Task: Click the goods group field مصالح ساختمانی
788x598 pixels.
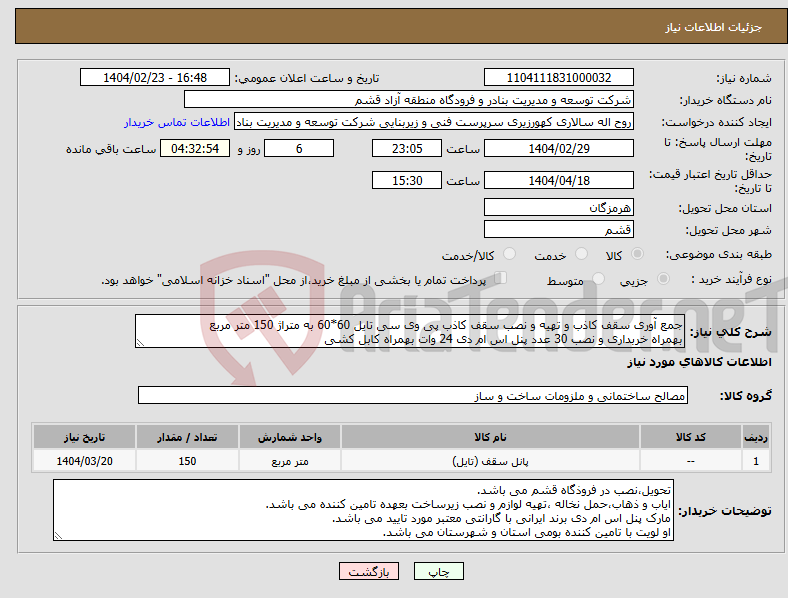Action: pos(413,395)
